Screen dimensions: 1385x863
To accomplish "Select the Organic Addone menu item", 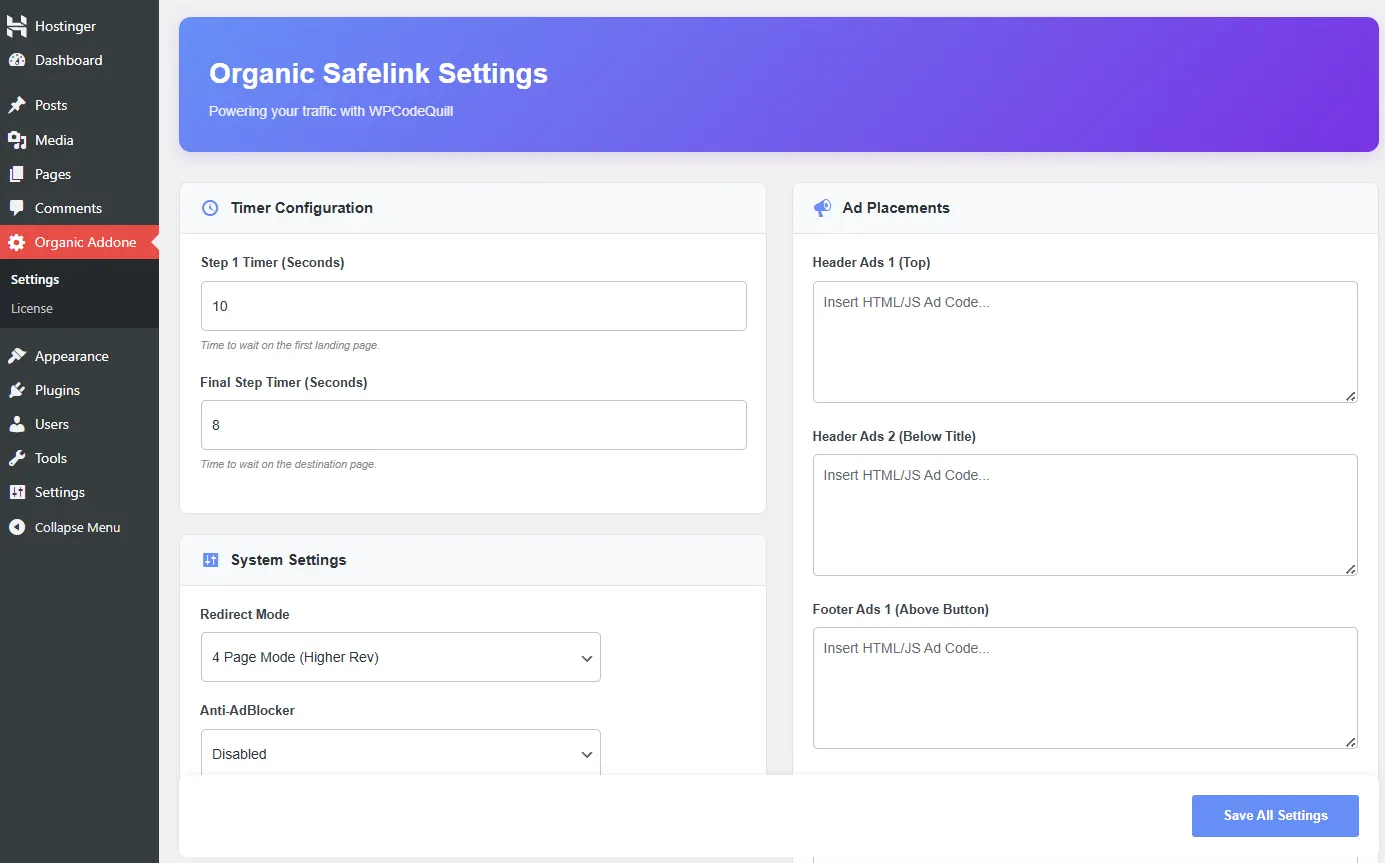I will click(85, 242).
